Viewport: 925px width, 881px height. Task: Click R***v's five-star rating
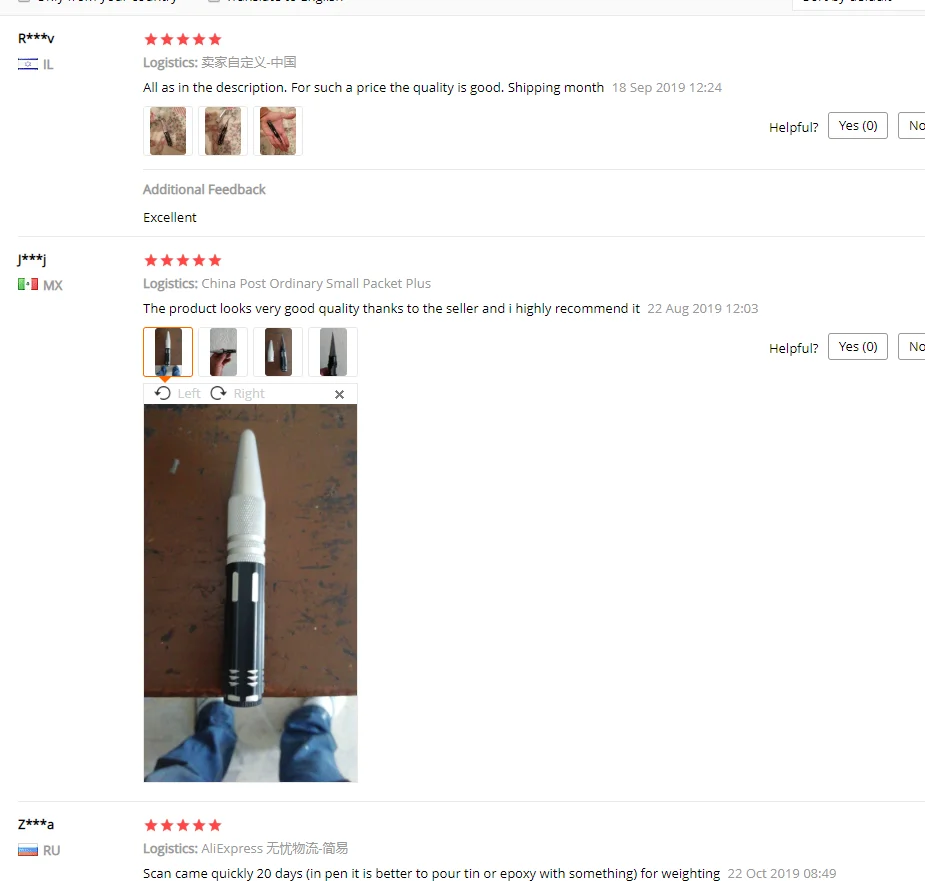click(183, 40)
